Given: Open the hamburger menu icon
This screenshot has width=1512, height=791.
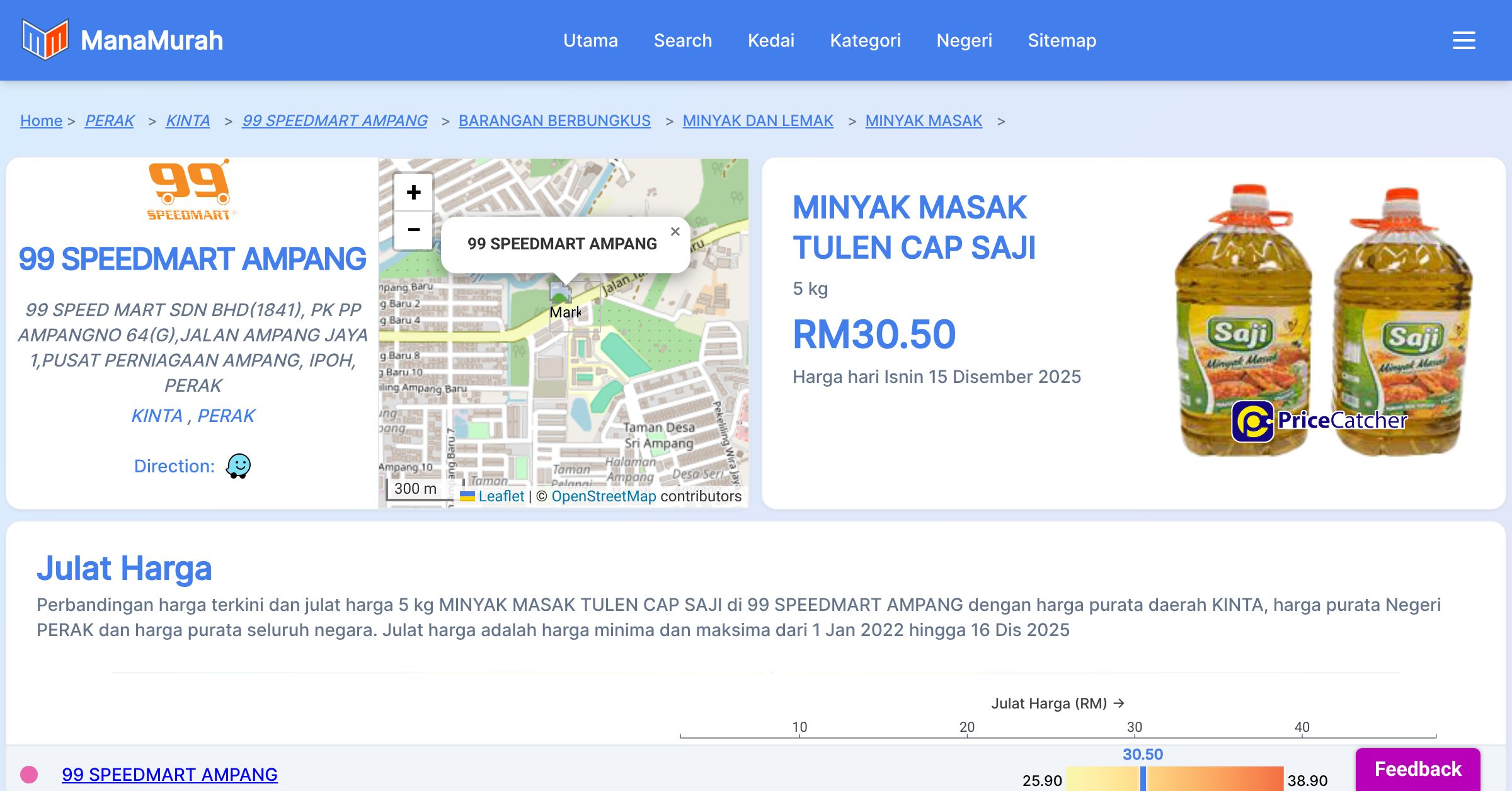Looking at the screenshot, I should tap(1463, 40).
